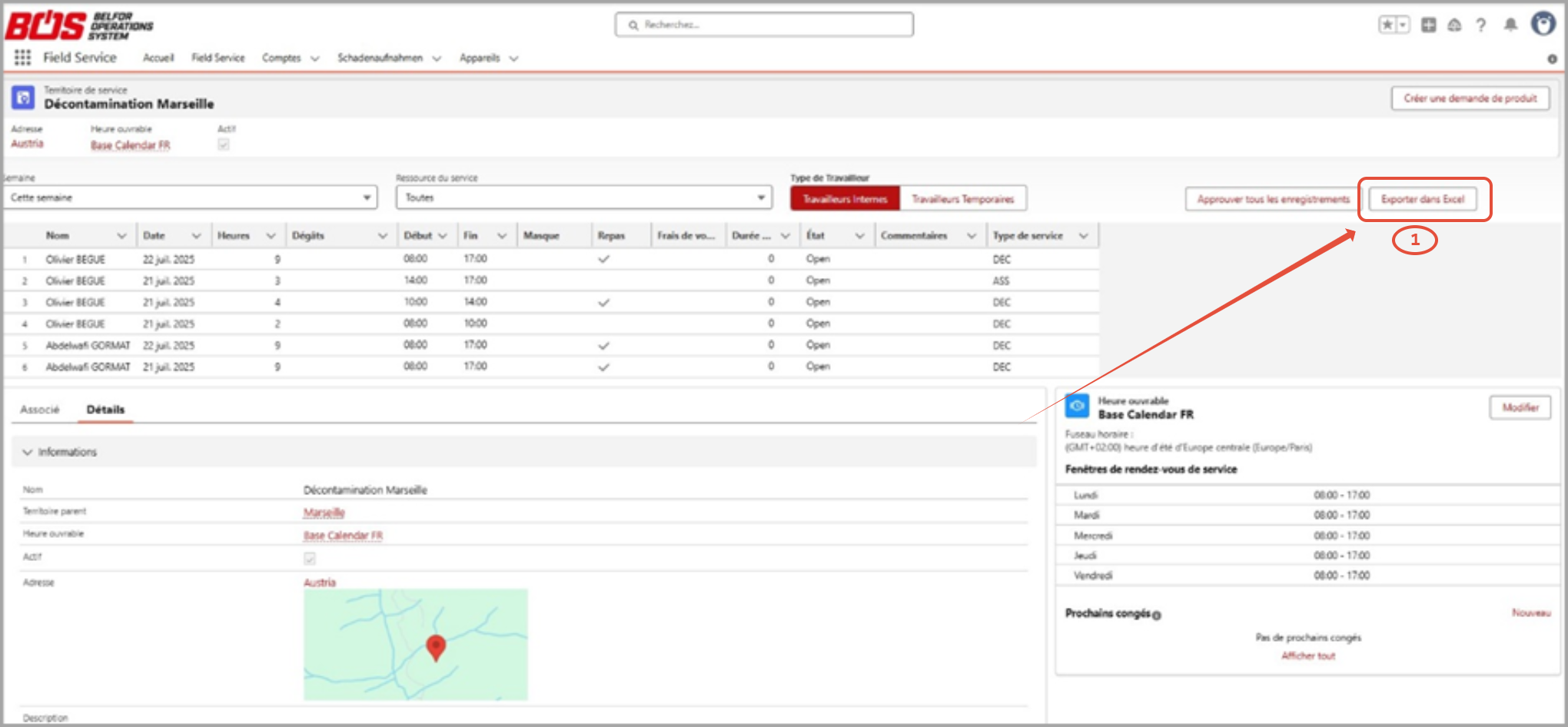Select Travailleurs Internes toggle button

[x=845, y=199]
